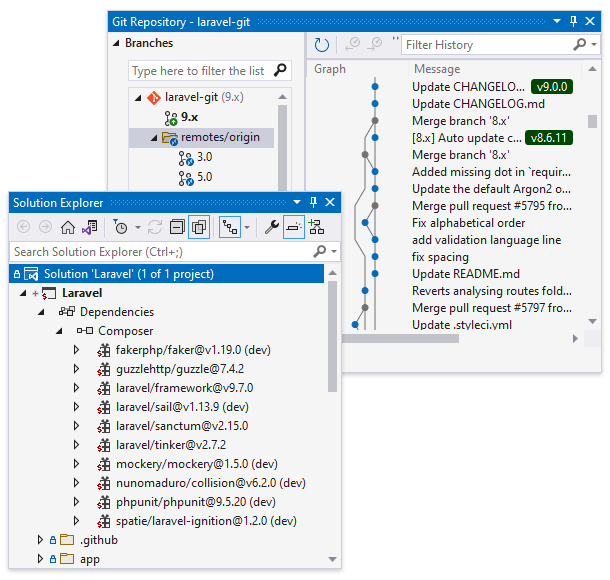Expand the laravel/framework@v9.7.0 package
This screenshot has height=580, width=610.
(76, 388)
